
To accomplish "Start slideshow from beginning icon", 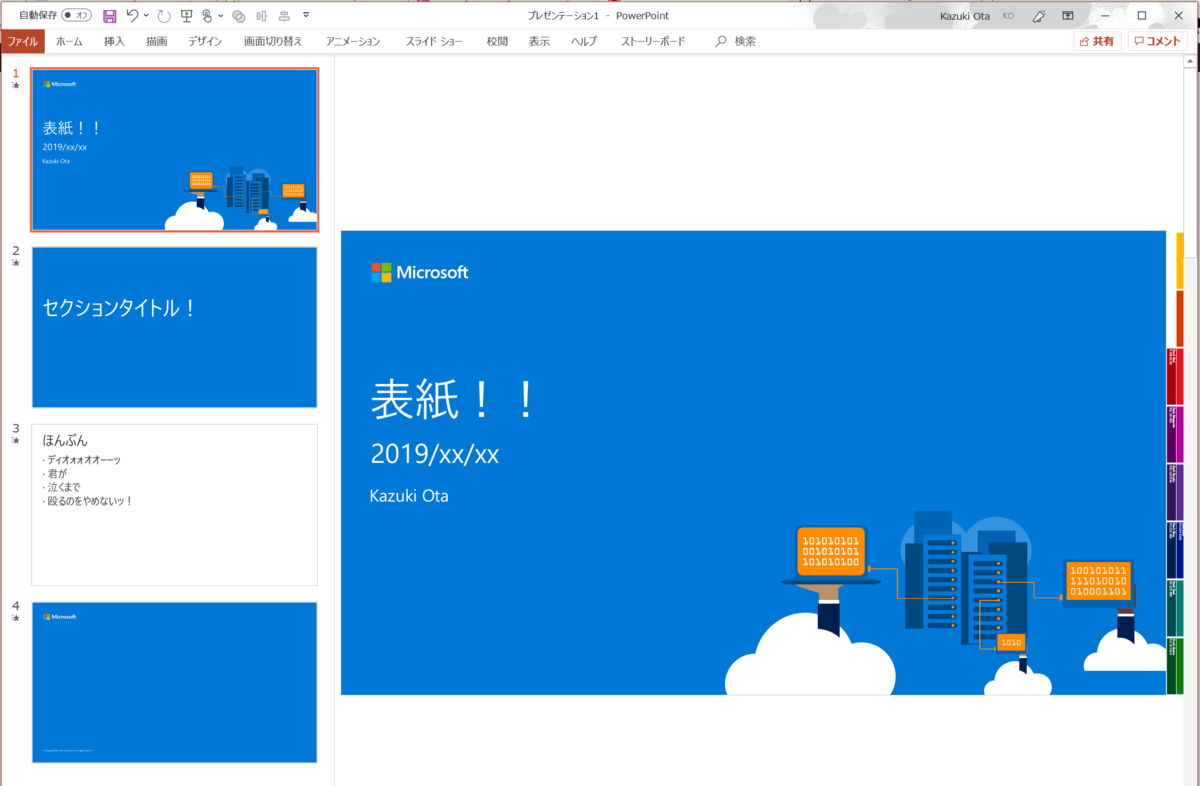I will tap(186, 15).
